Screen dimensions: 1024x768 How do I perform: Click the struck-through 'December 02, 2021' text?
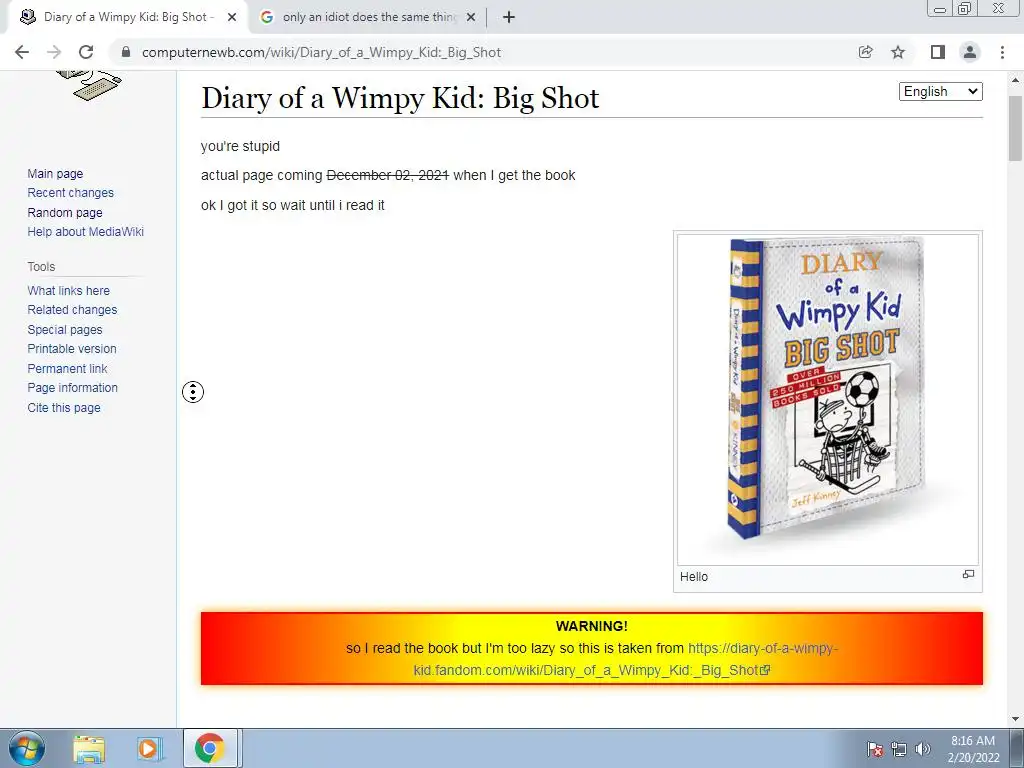click(x=387, y=175)
